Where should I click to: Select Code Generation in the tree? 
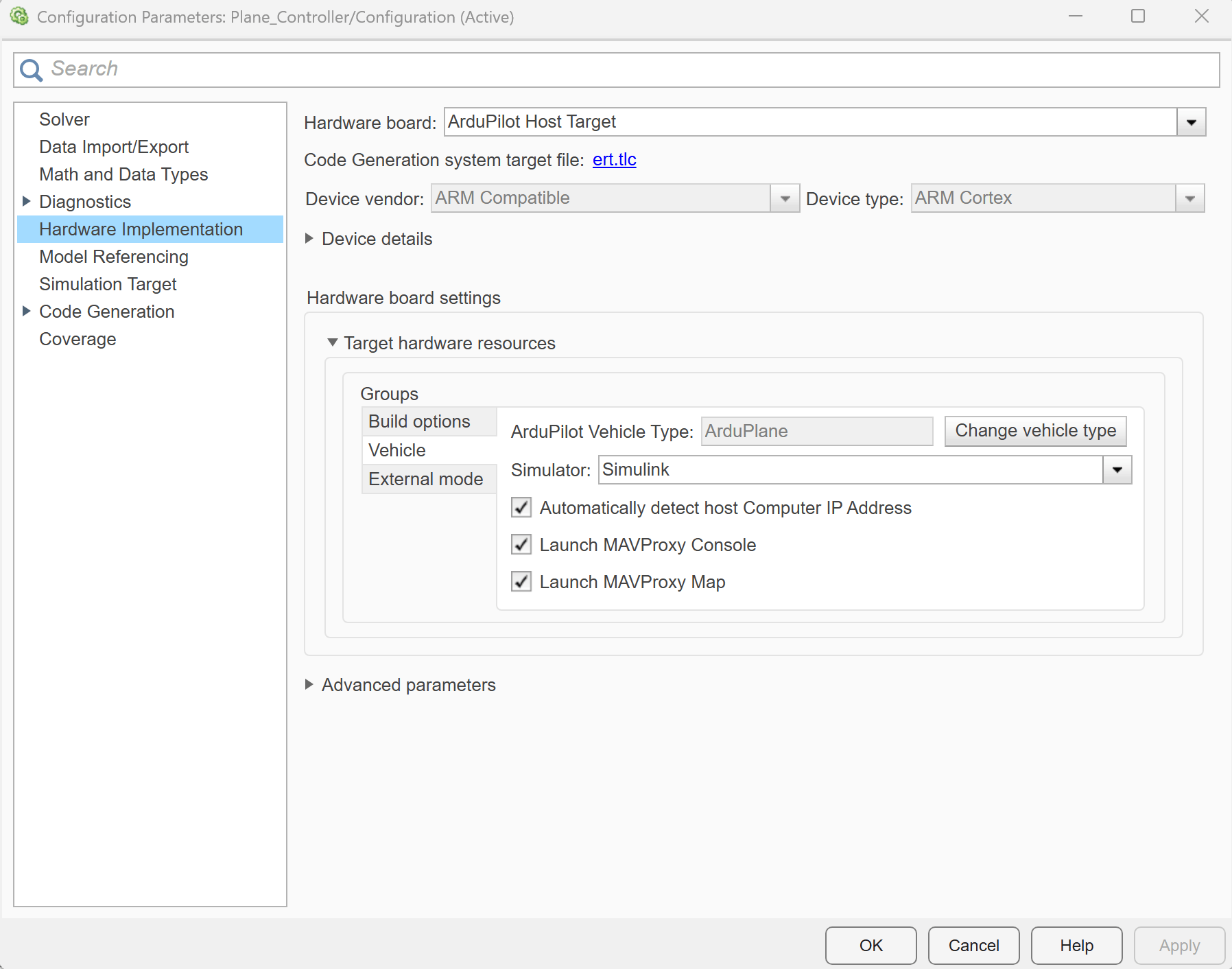click(x=107, y=312)
